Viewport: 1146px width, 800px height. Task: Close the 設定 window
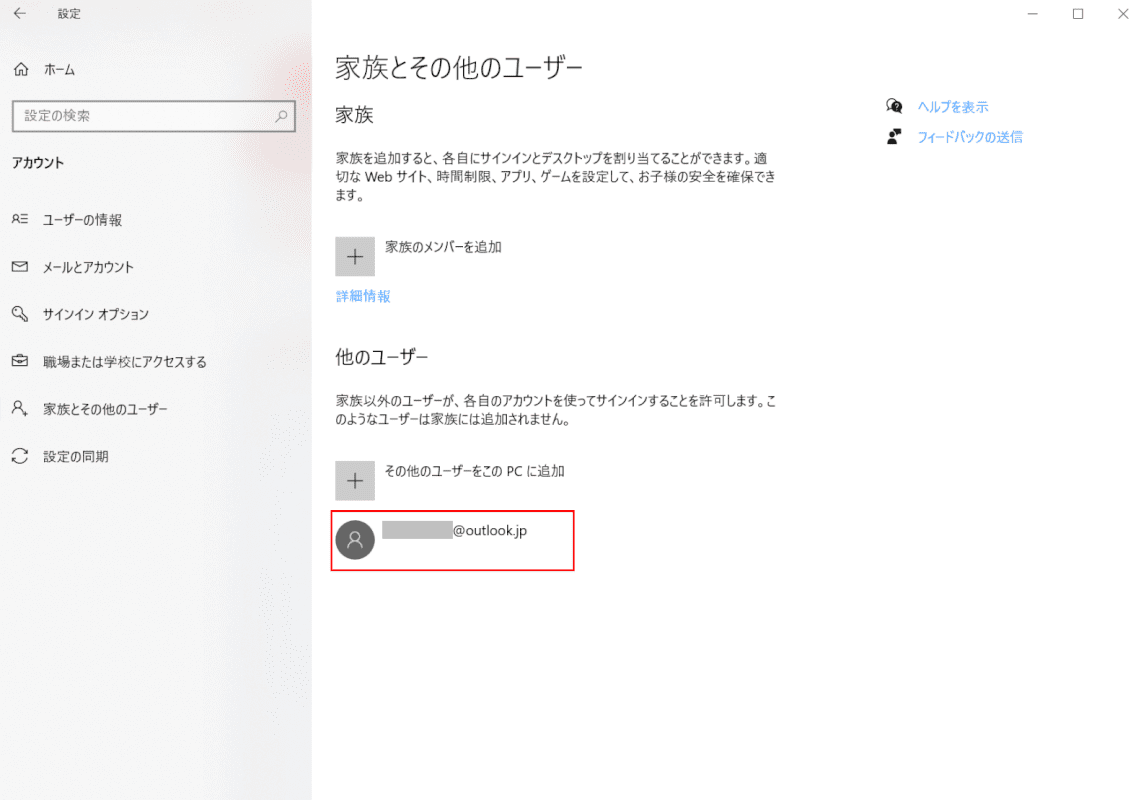[x=1123, y=14]
